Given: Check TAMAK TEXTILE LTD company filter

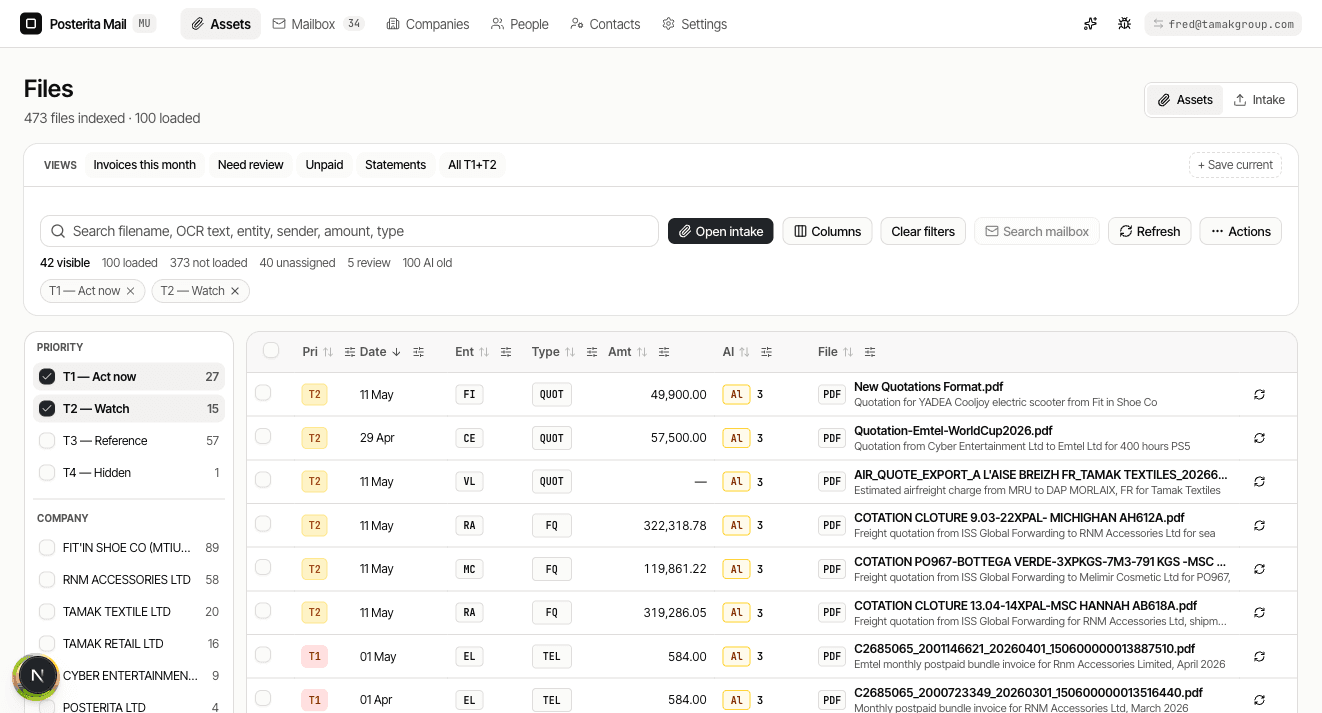Looking at the screenshot, I should [47, 612].
